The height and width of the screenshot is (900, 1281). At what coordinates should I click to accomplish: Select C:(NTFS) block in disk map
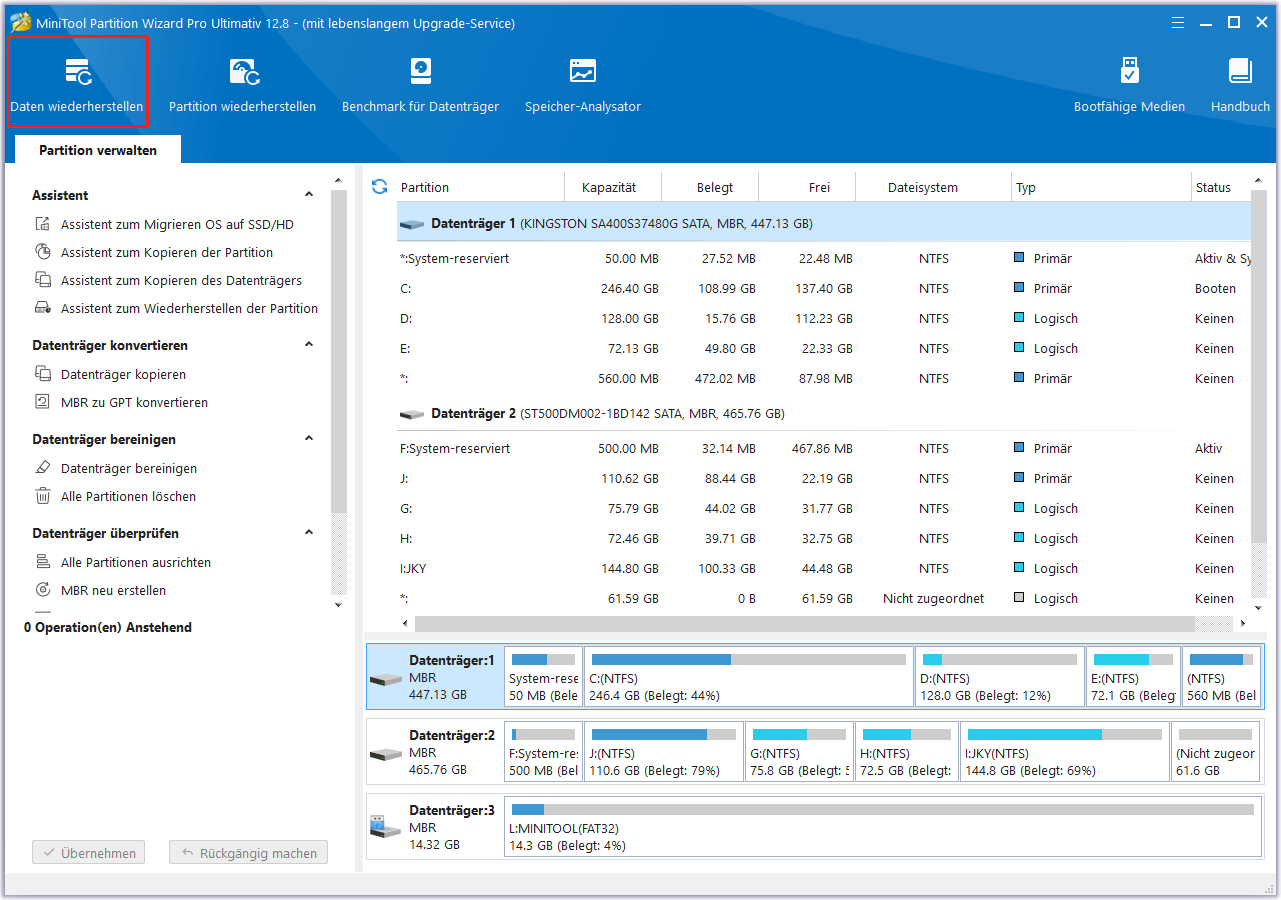point(748,677)
